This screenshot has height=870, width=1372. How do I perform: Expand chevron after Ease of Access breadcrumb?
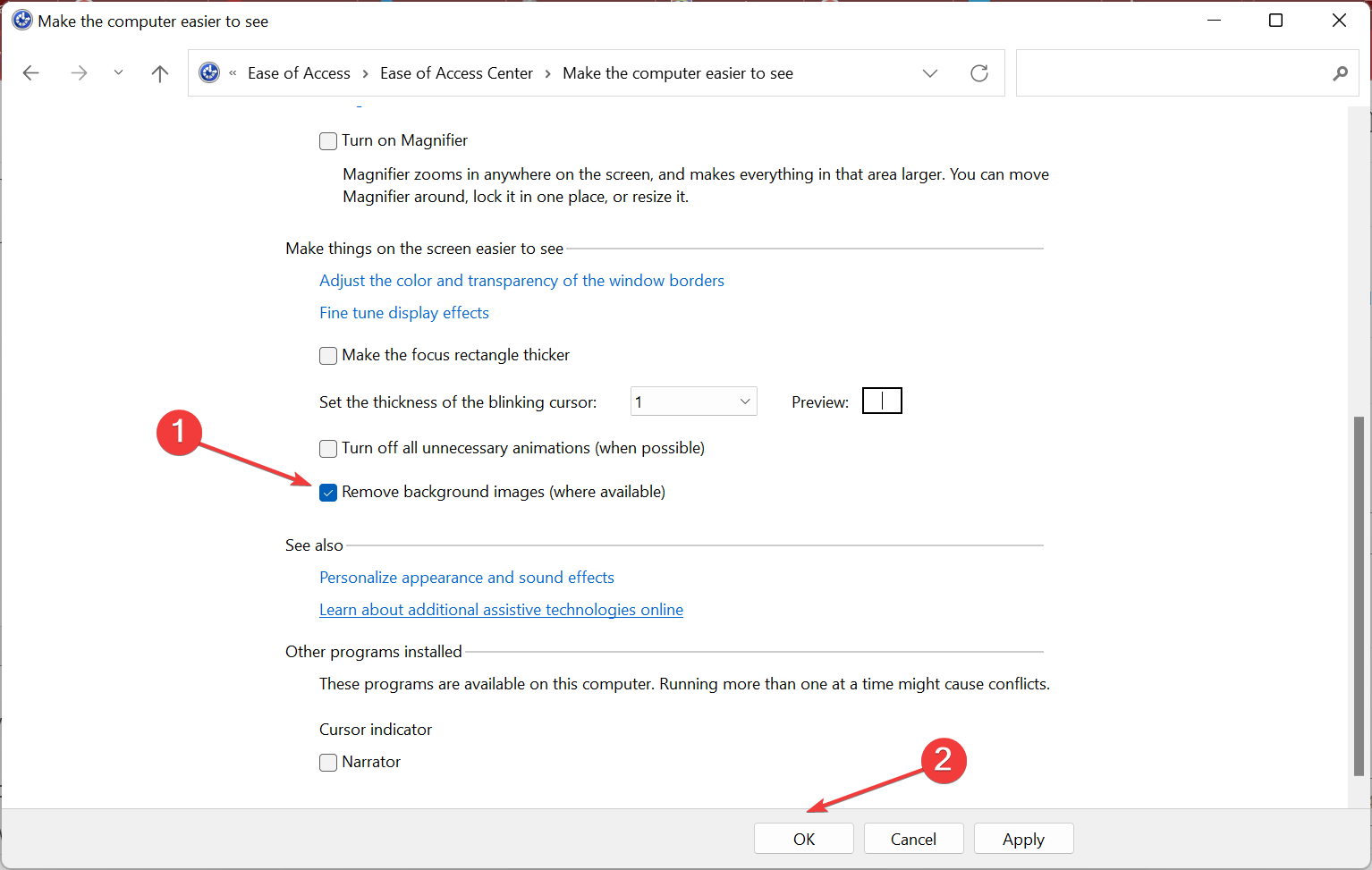366,73
